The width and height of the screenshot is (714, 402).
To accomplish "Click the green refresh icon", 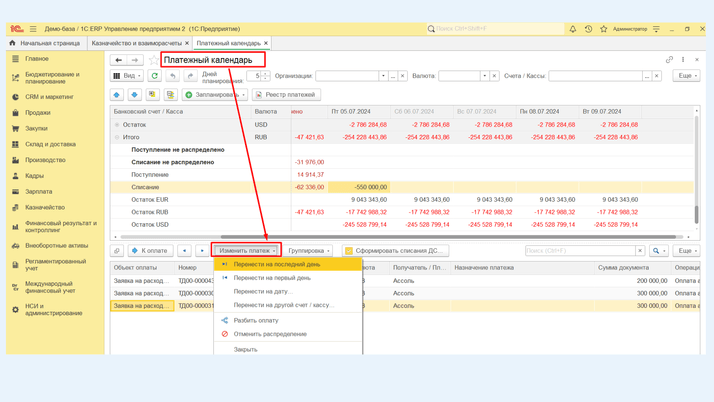I will (155, 76).
